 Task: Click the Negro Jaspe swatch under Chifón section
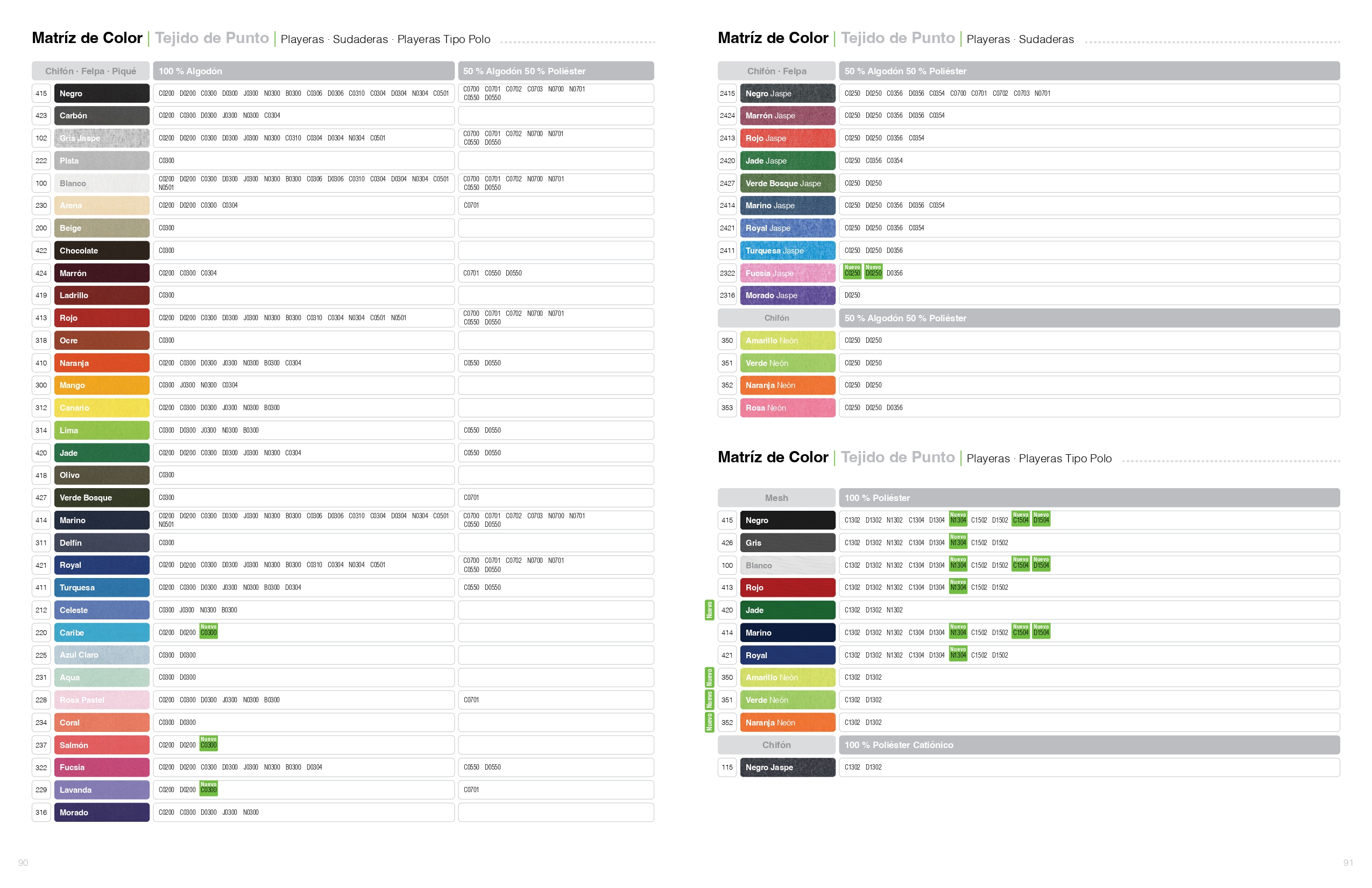(788, 767)
